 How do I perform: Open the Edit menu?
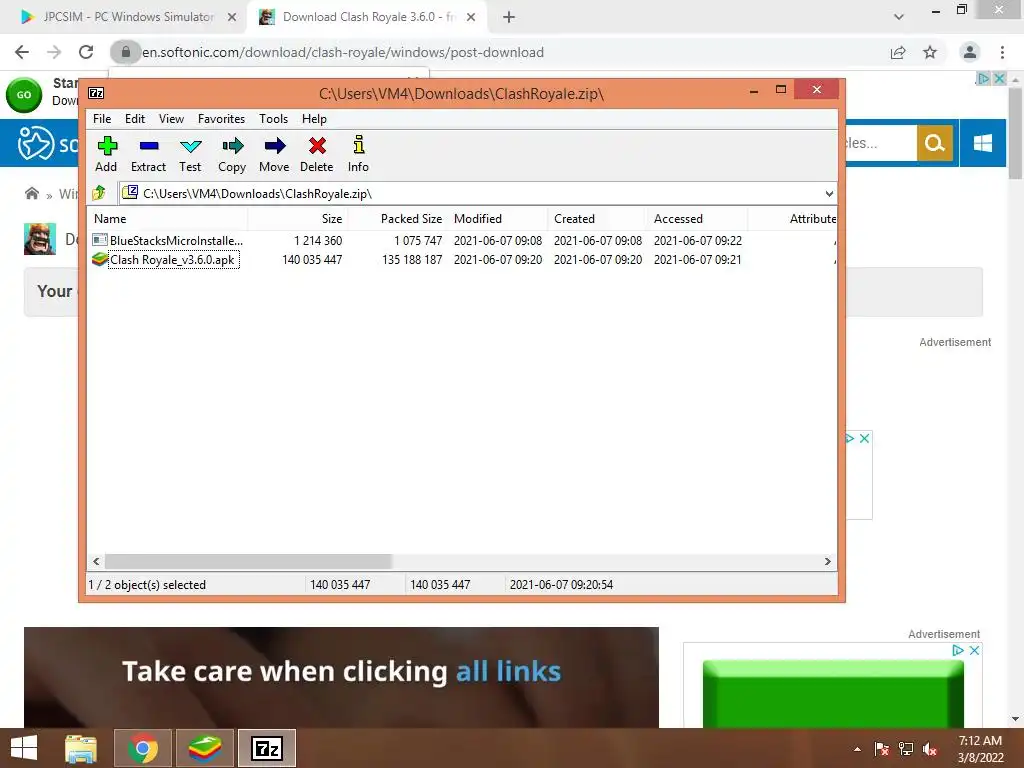point(135,119)
